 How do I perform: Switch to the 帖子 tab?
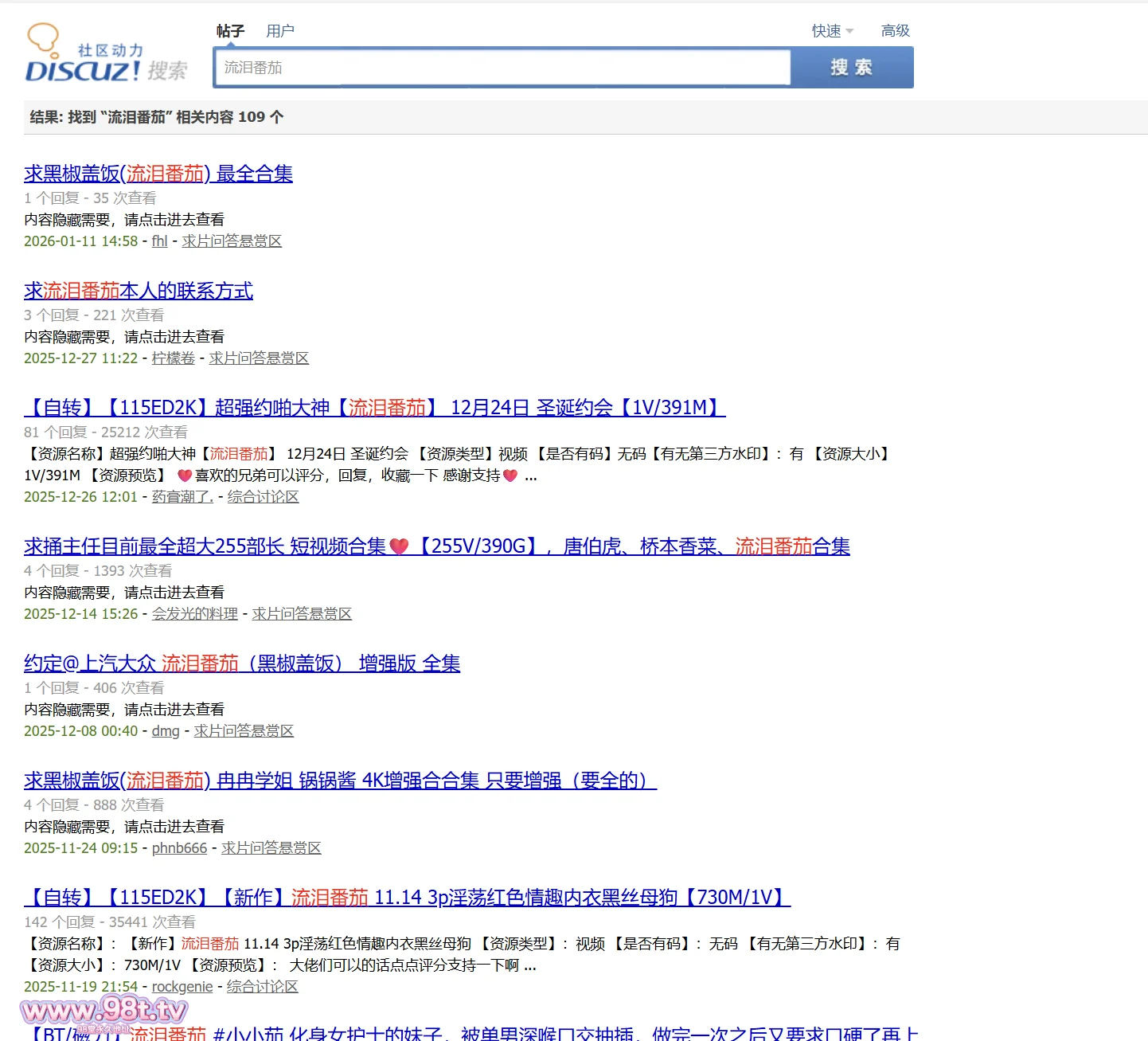pyautogui.click(x=230, y=31)
